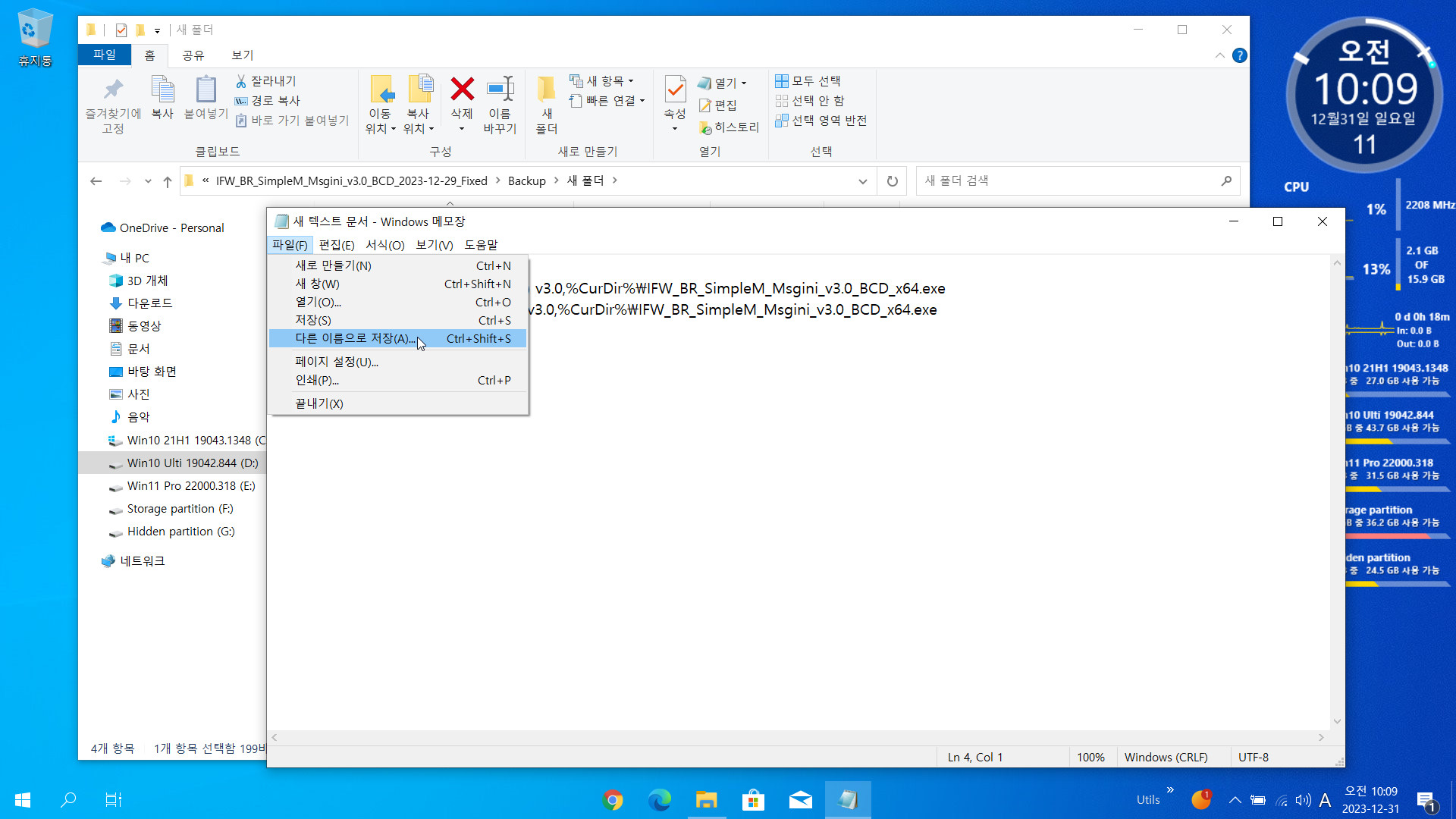The width and height of the screenshot is (1456, 819).
Task: Click Select all in Explorer ribbon
Action: [x=808, y=81]
